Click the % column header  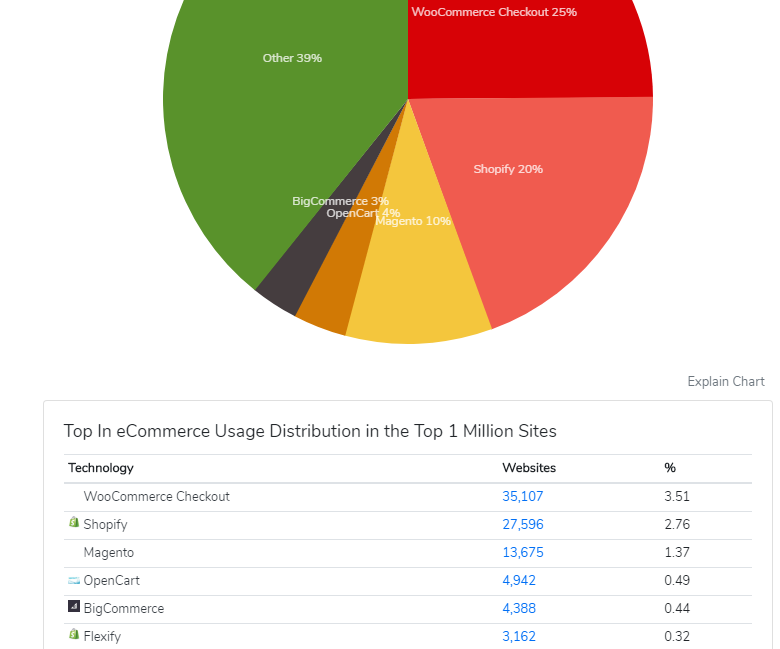point(670,468)
